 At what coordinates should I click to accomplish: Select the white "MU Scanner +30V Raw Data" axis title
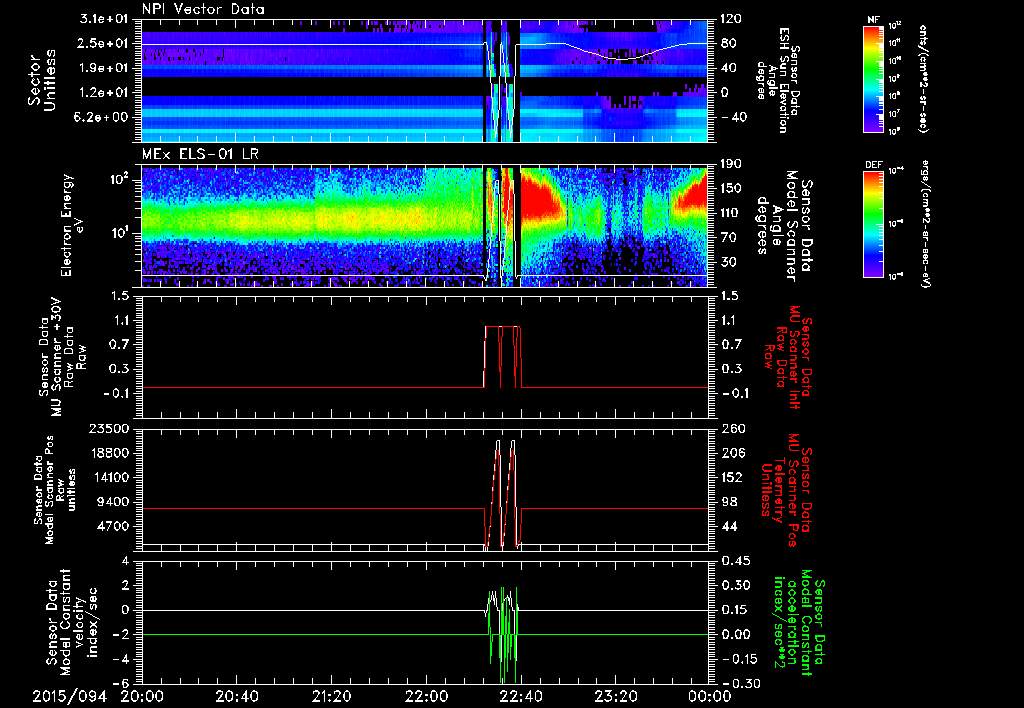[63, 357]
